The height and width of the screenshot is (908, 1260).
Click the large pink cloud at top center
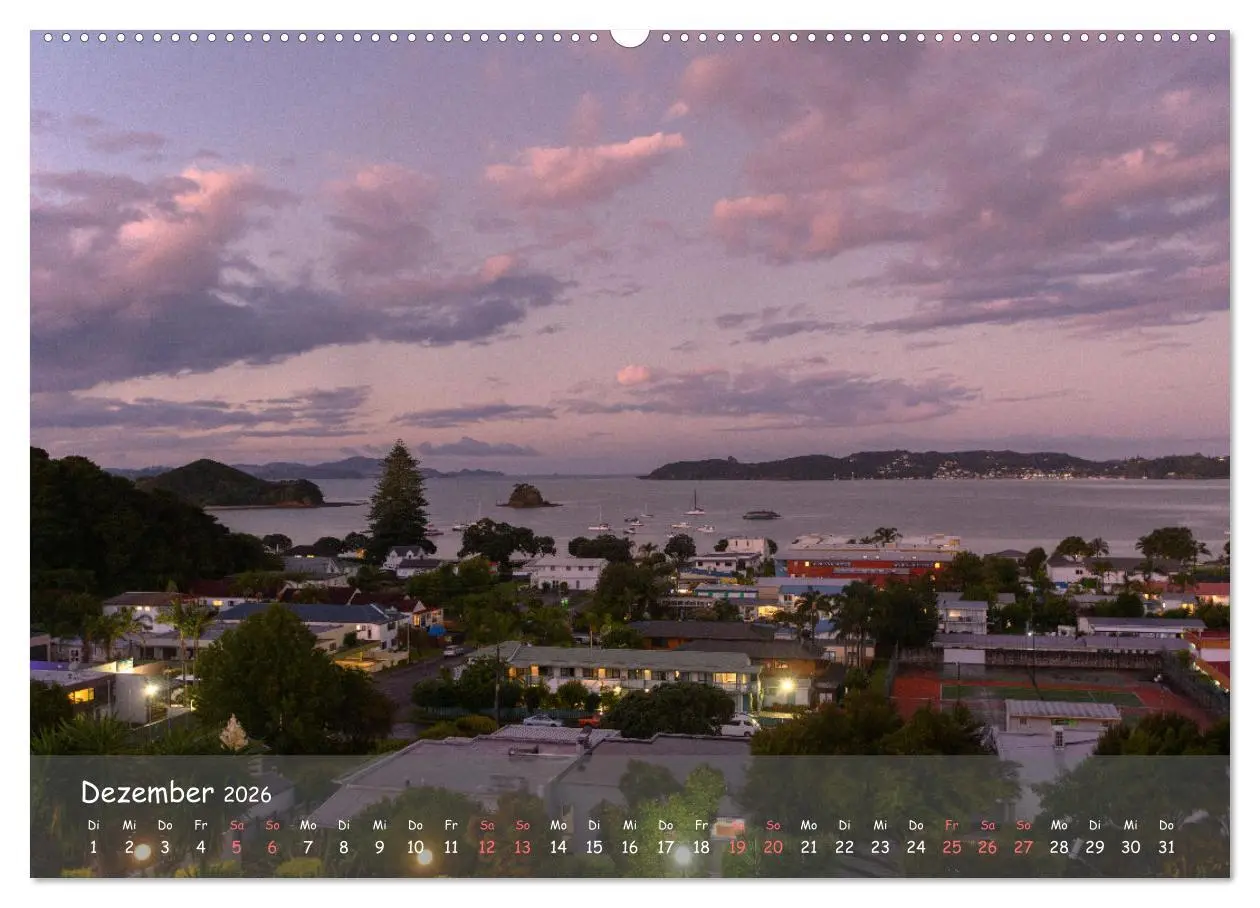point(583,165)
